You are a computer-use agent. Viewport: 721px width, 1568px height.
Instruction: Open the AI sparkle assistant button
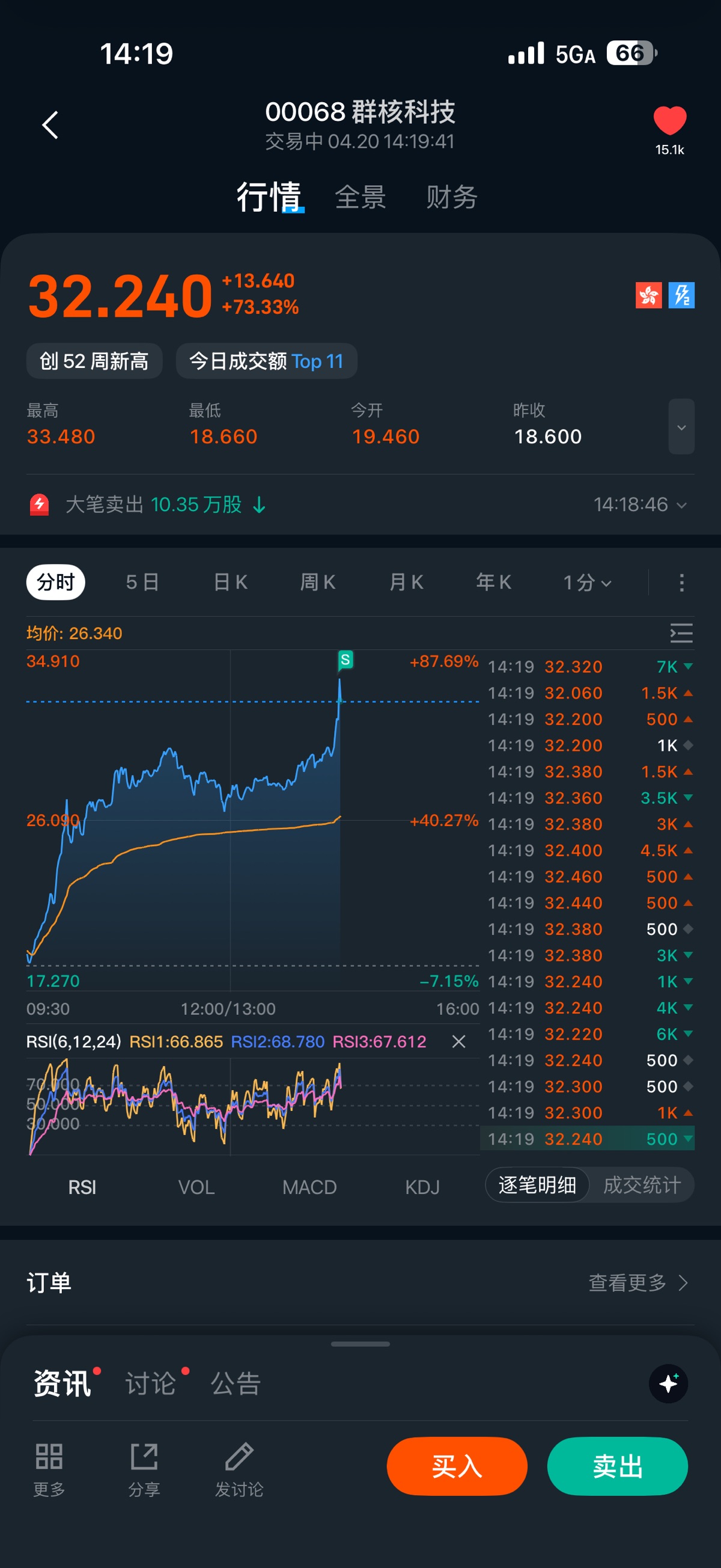(668, 1383)
